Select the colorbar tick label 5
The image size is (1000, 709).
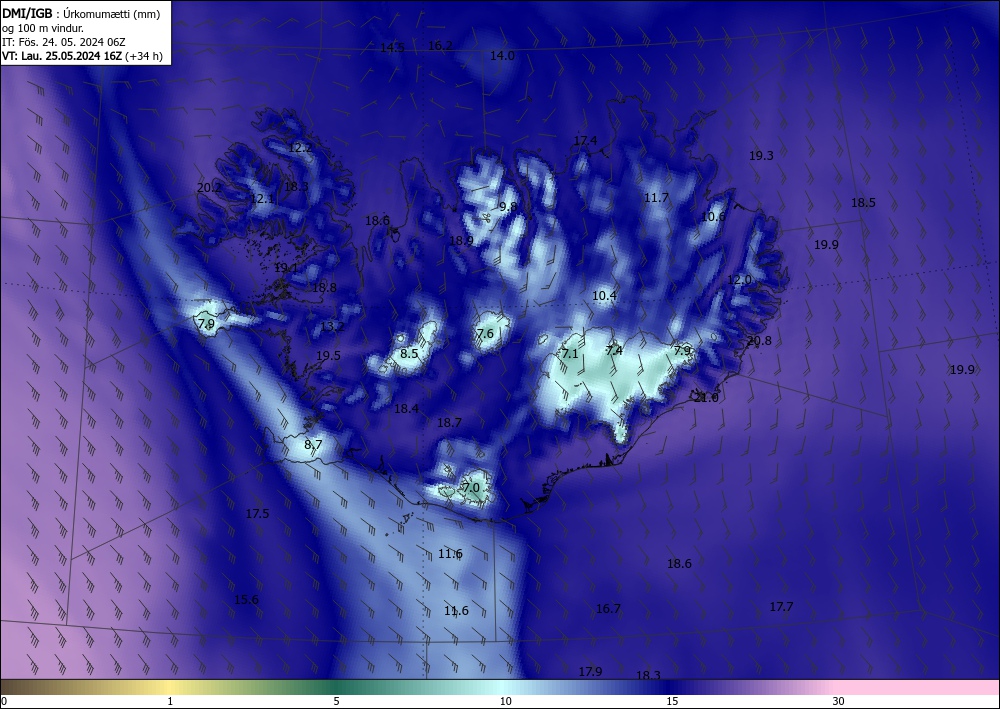coord(336,702)
